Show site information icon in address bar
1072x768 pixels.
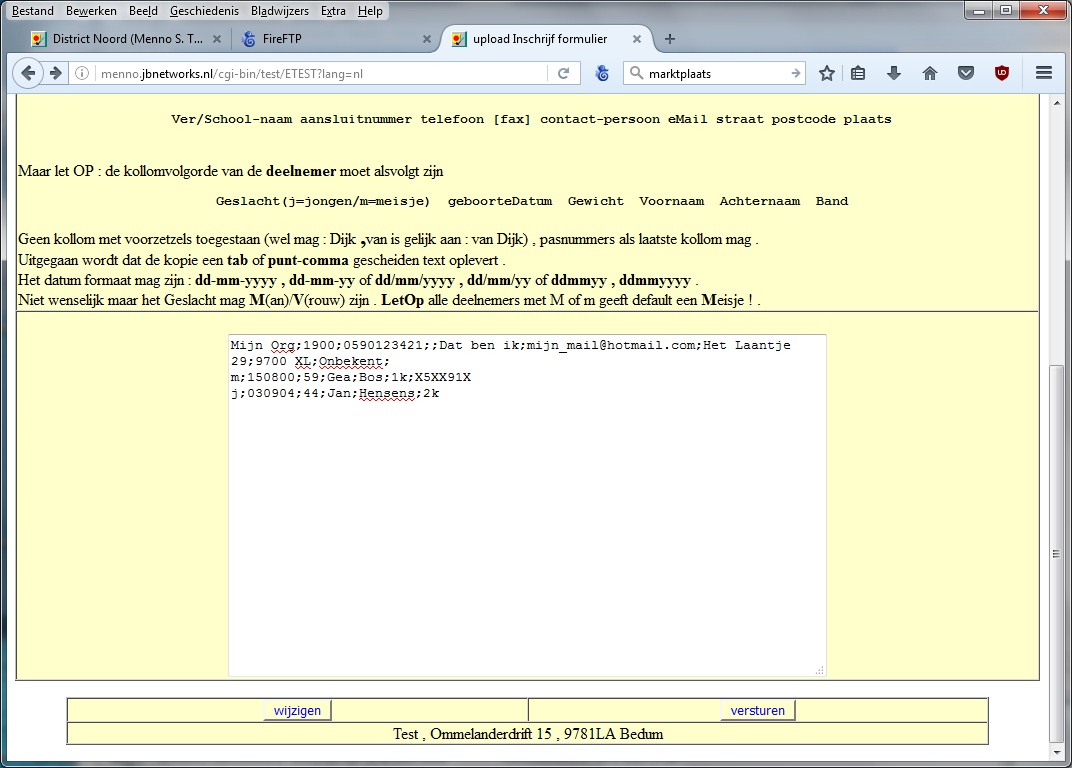(83, 73)
